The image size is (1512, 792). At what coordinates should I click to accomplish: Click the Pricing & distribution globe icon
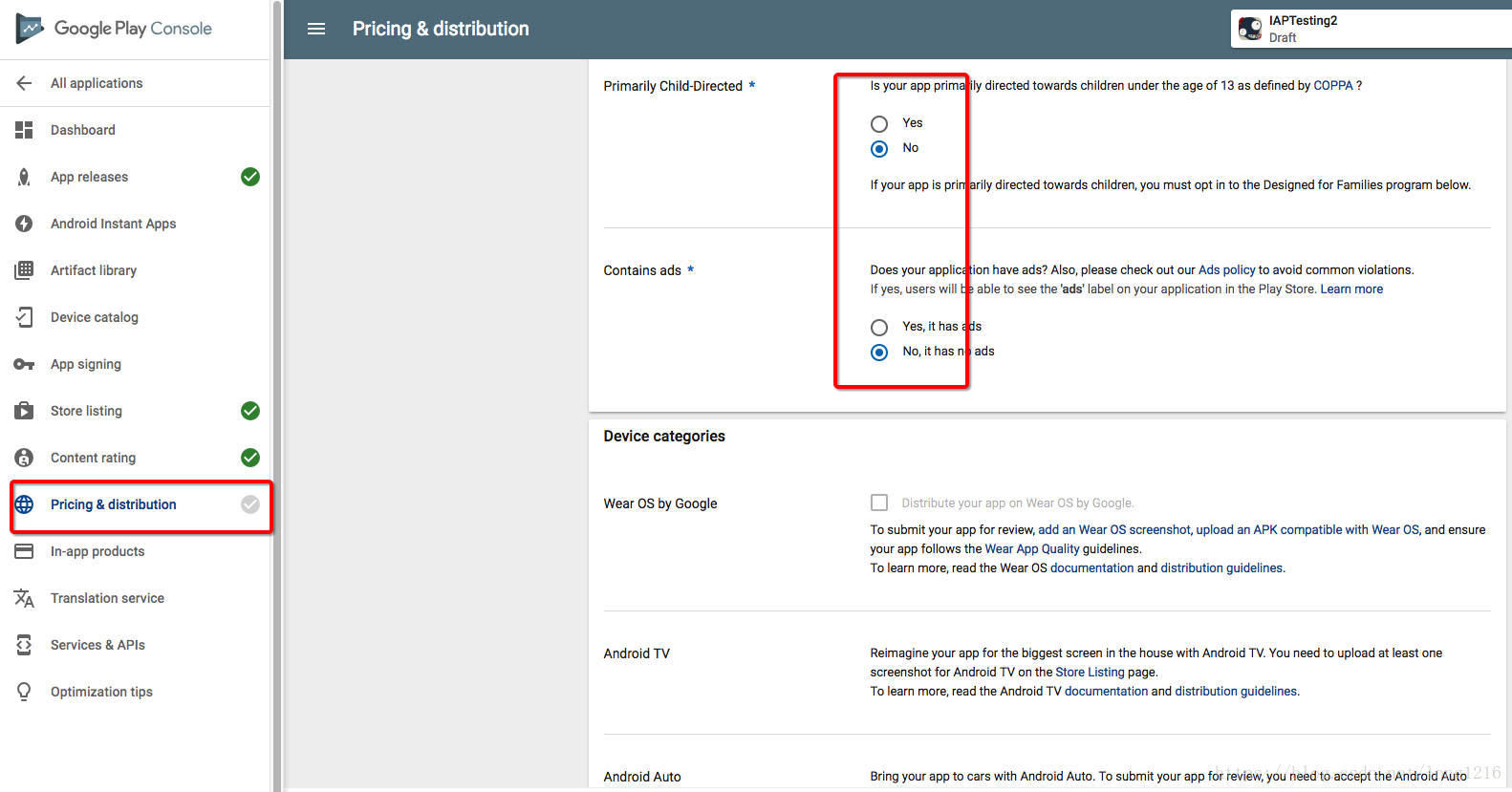(24, 504)
